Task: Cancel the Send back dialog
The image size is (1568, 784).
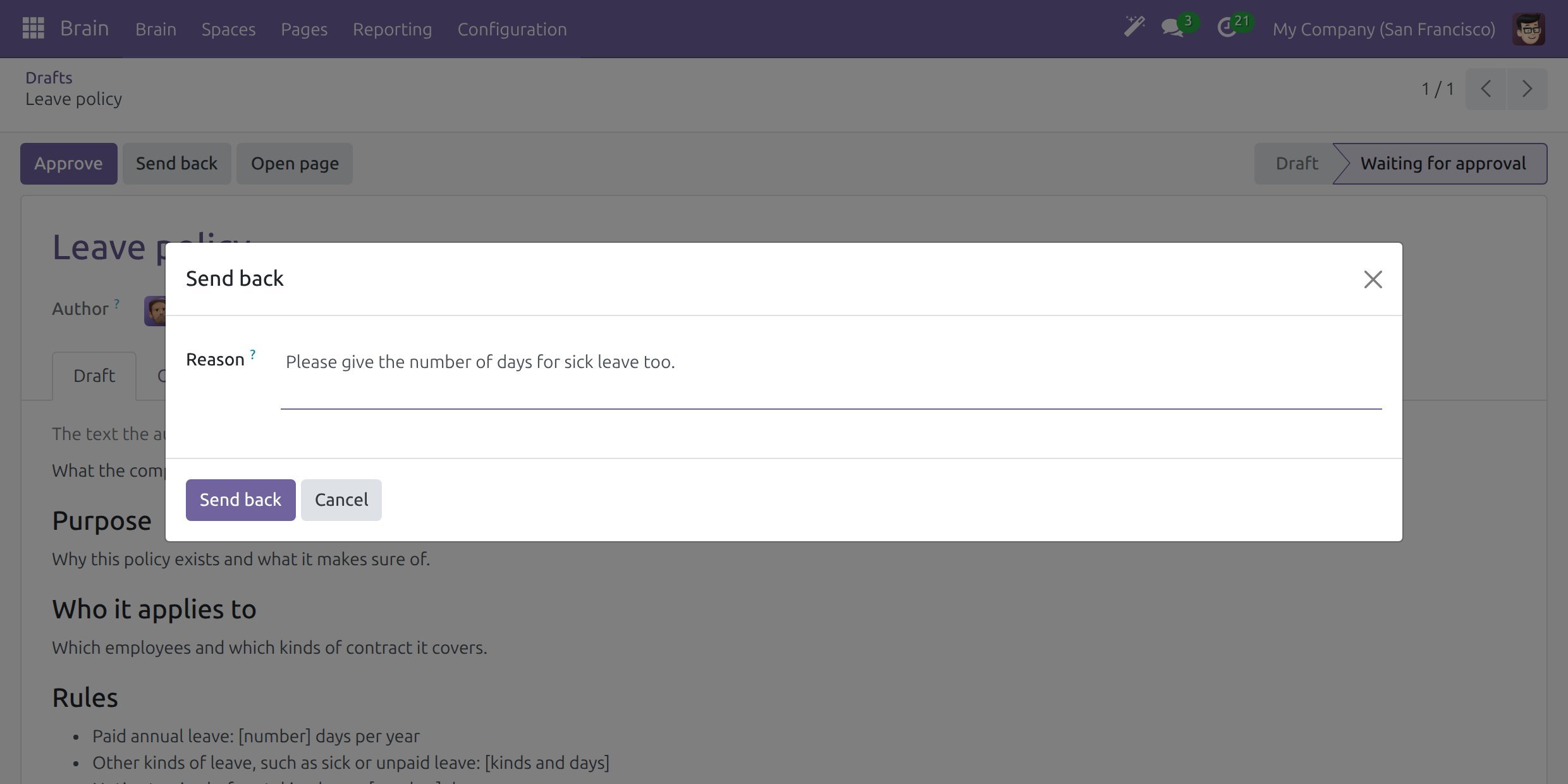Action: coord(341,500)
